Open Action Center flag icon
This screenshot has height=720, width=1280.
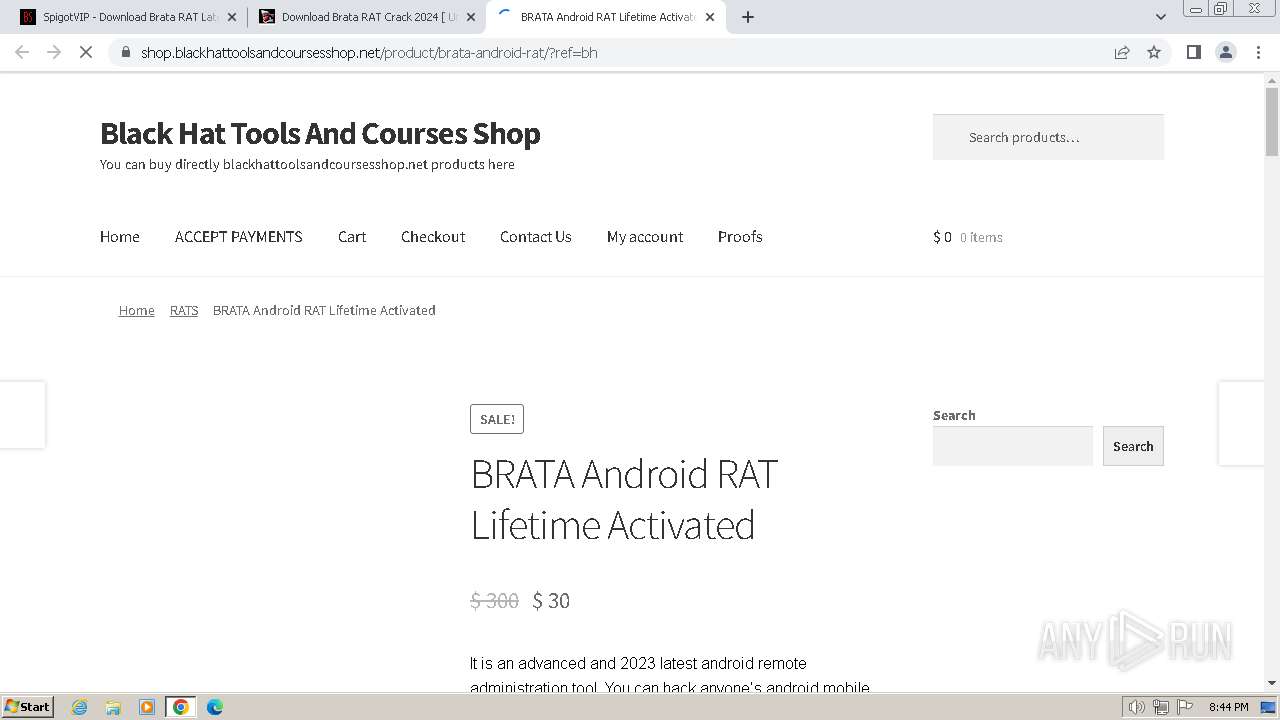[x=1184, y=707]
